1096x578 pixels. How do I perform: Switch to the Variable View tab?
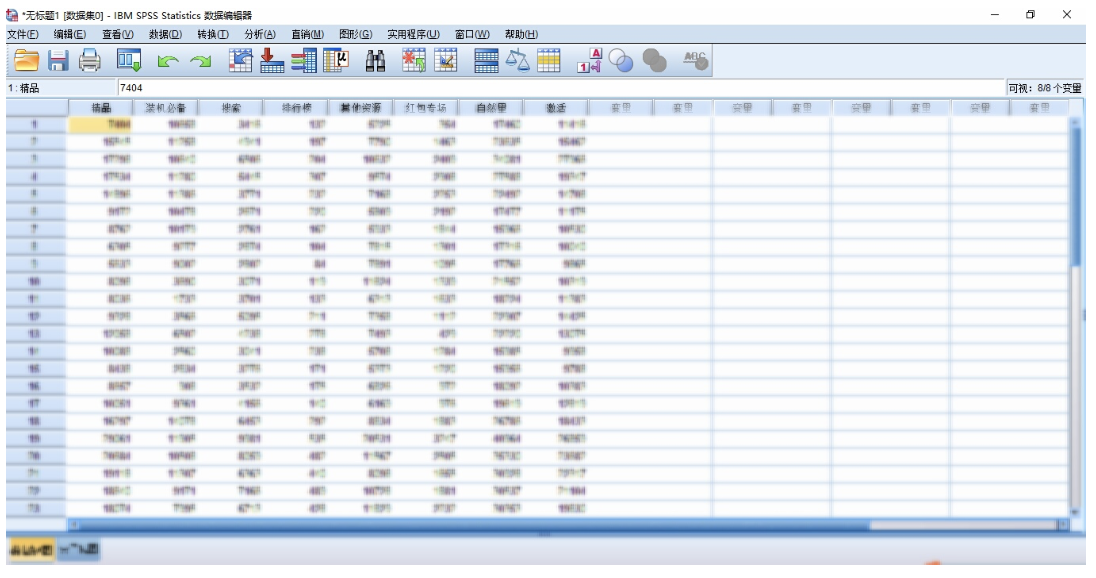[78, 549]
